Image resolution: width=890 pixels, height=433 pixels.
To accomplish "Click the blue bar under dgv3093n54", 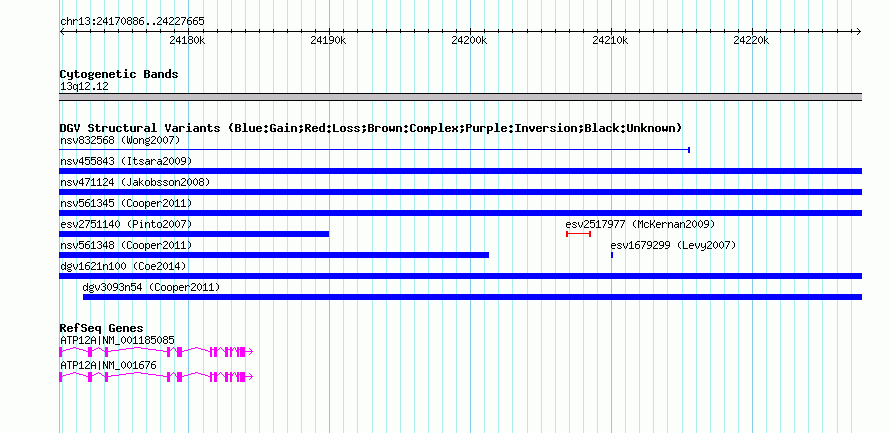I will (472, 297).
